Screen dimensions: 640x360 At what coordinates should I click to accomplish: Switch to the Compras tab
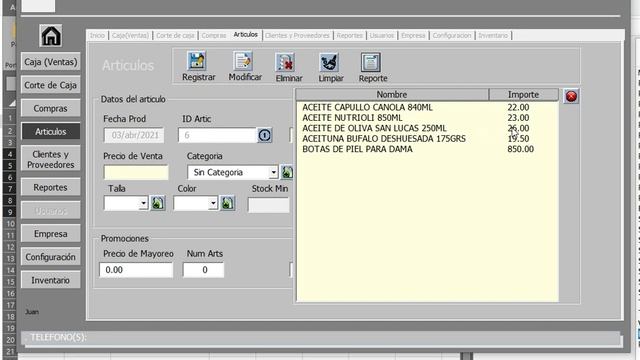tap(214, 36)
